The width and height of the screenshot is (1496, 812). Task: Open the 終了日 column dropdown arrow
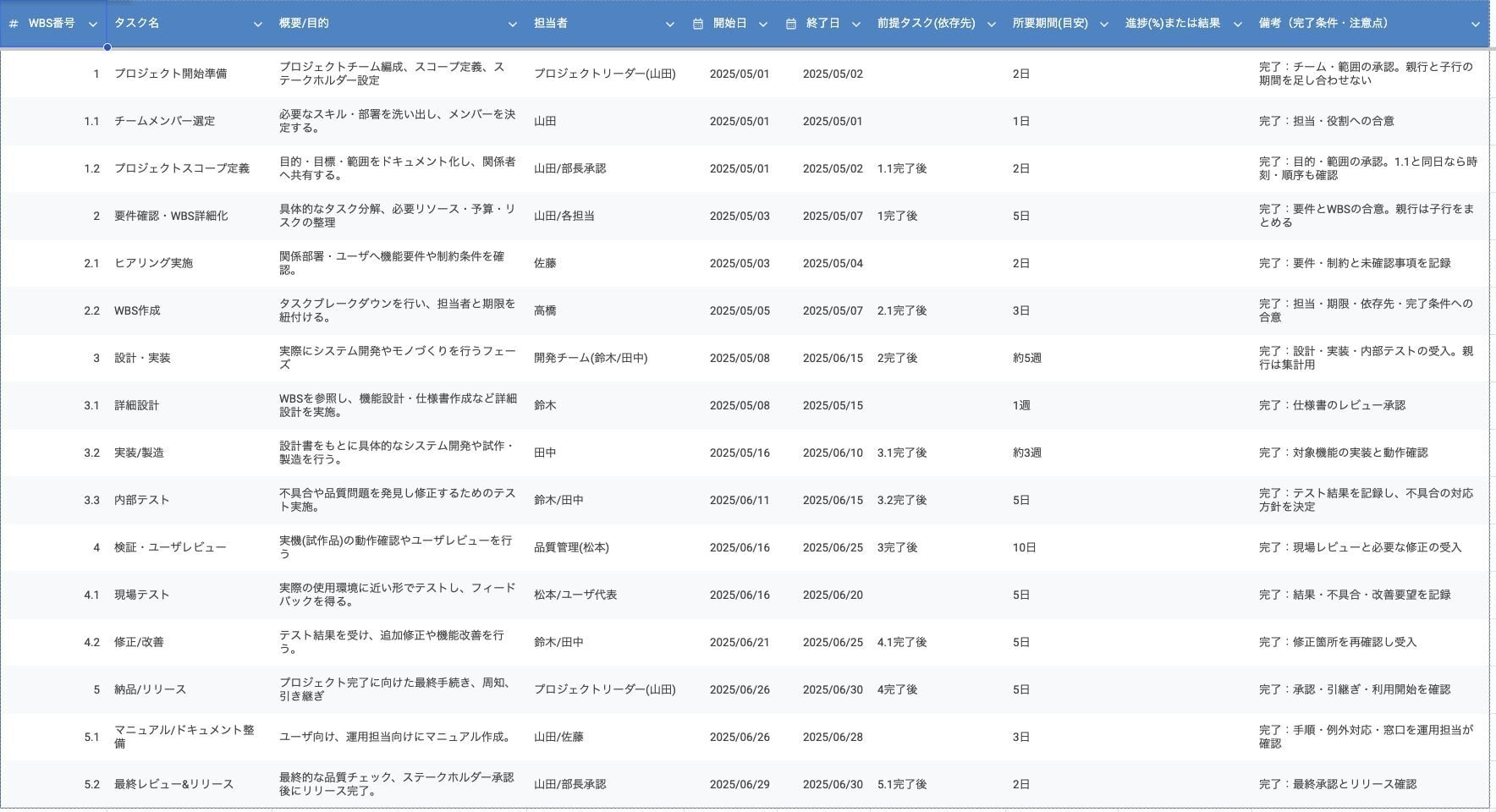855,25
